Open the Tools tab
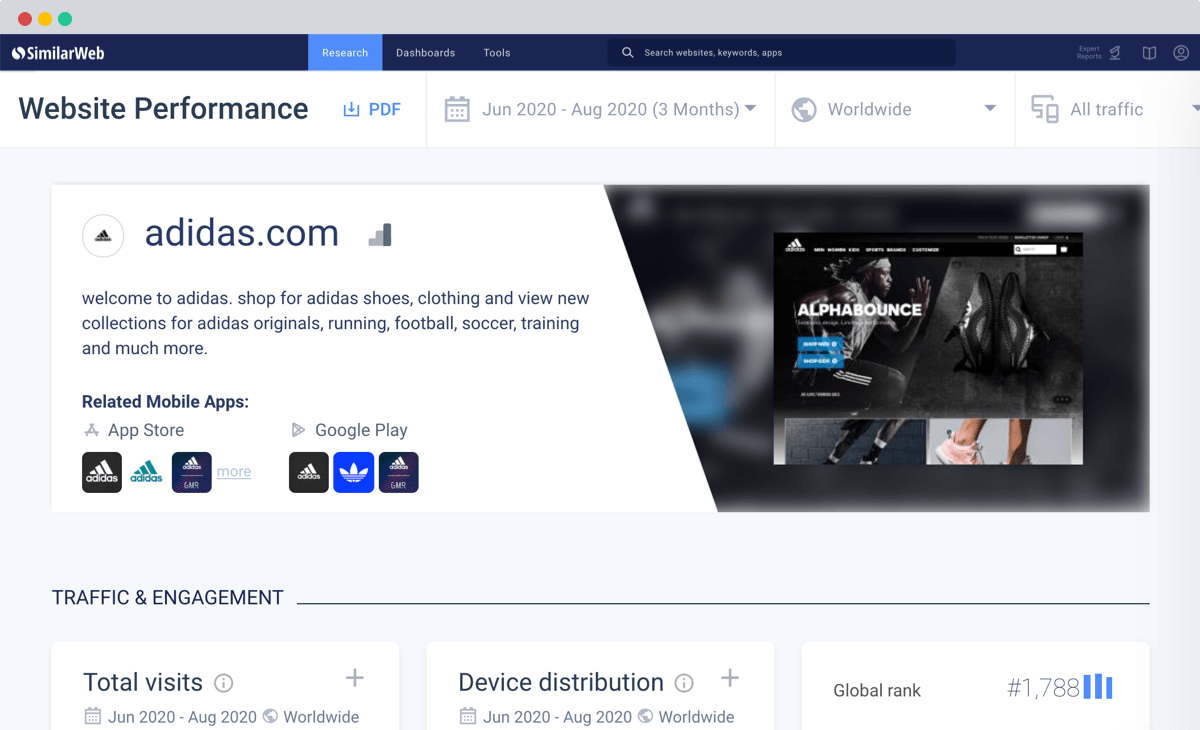The width and height of the screenshot is (1200, 730). coord(497,53)
